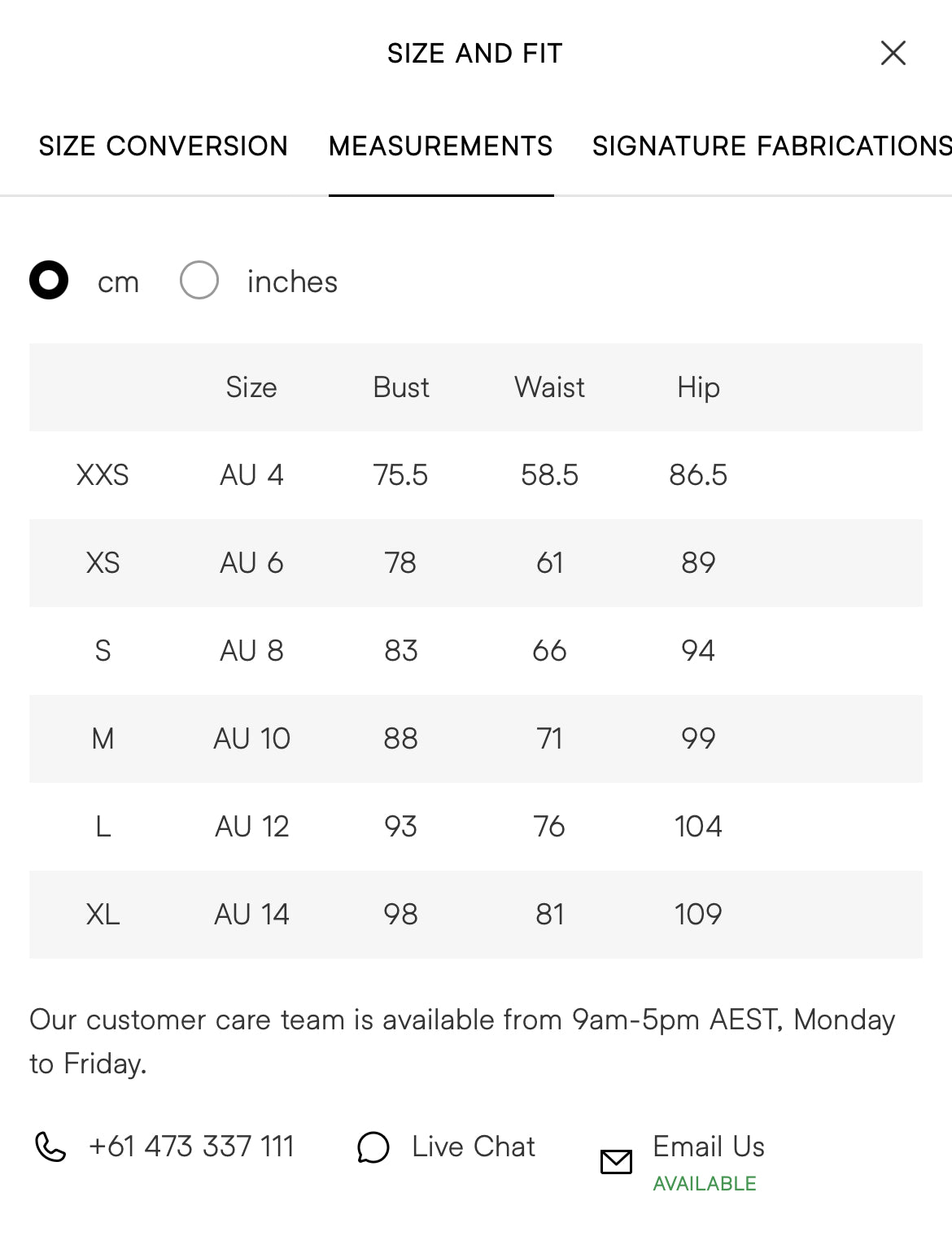
Task: Click the Email Us link
Action: click(x=708, y=1147)
